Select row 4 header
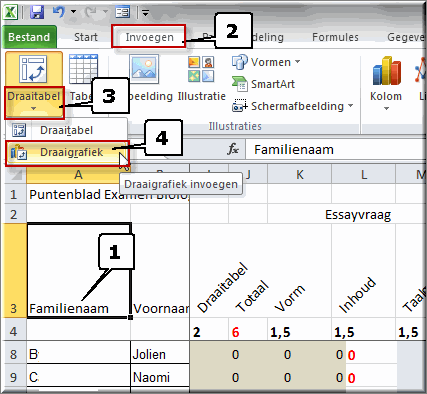 click(x=13, y=331)
